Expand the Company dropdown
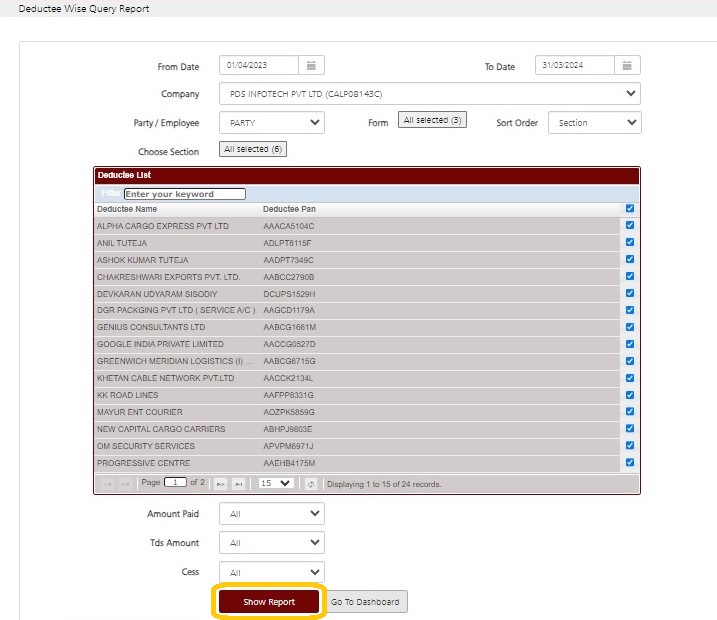Viewport: 717px width, 620px height. 430,94
